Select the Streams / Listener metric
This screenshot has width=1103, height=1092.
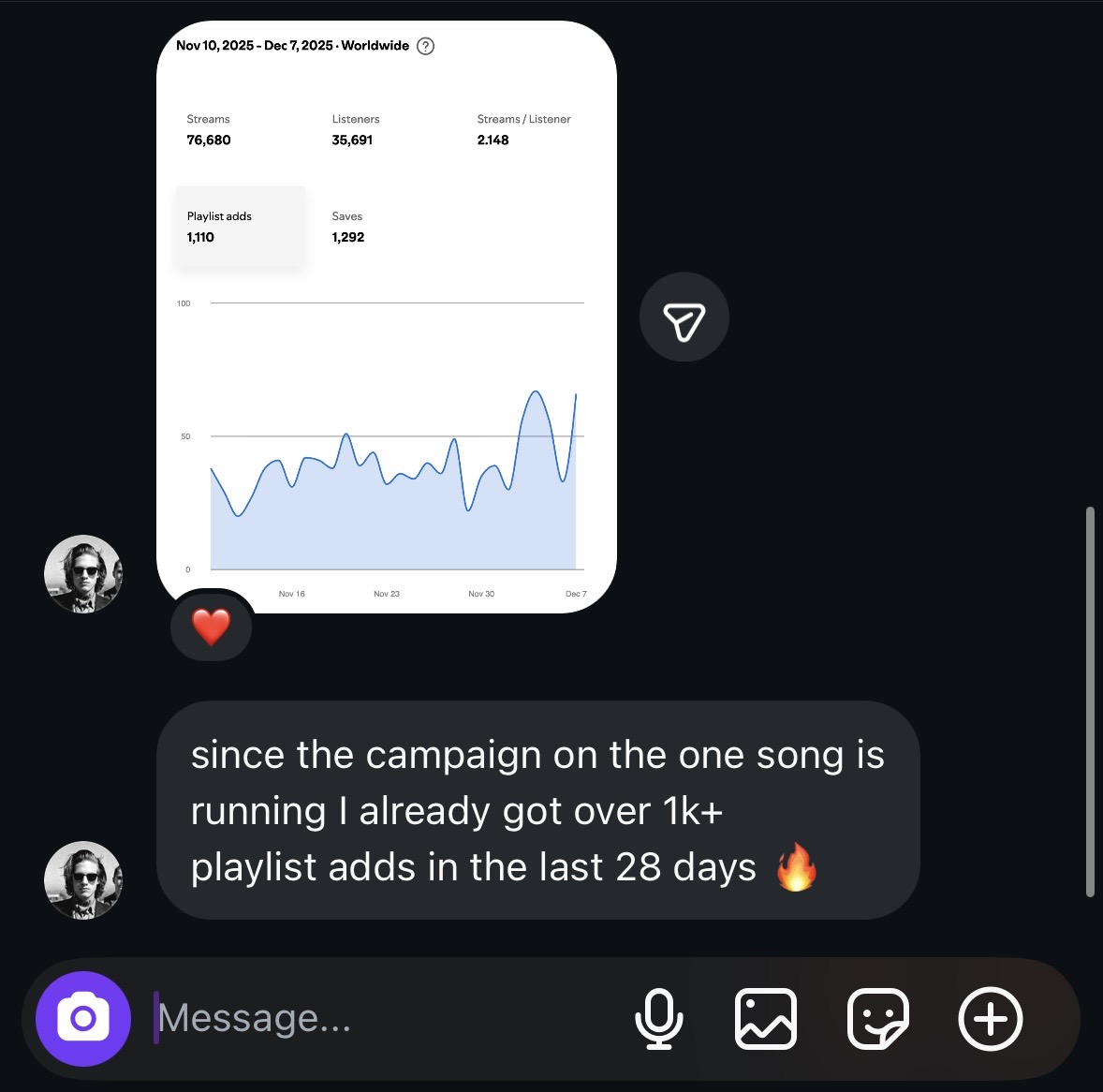523,129
